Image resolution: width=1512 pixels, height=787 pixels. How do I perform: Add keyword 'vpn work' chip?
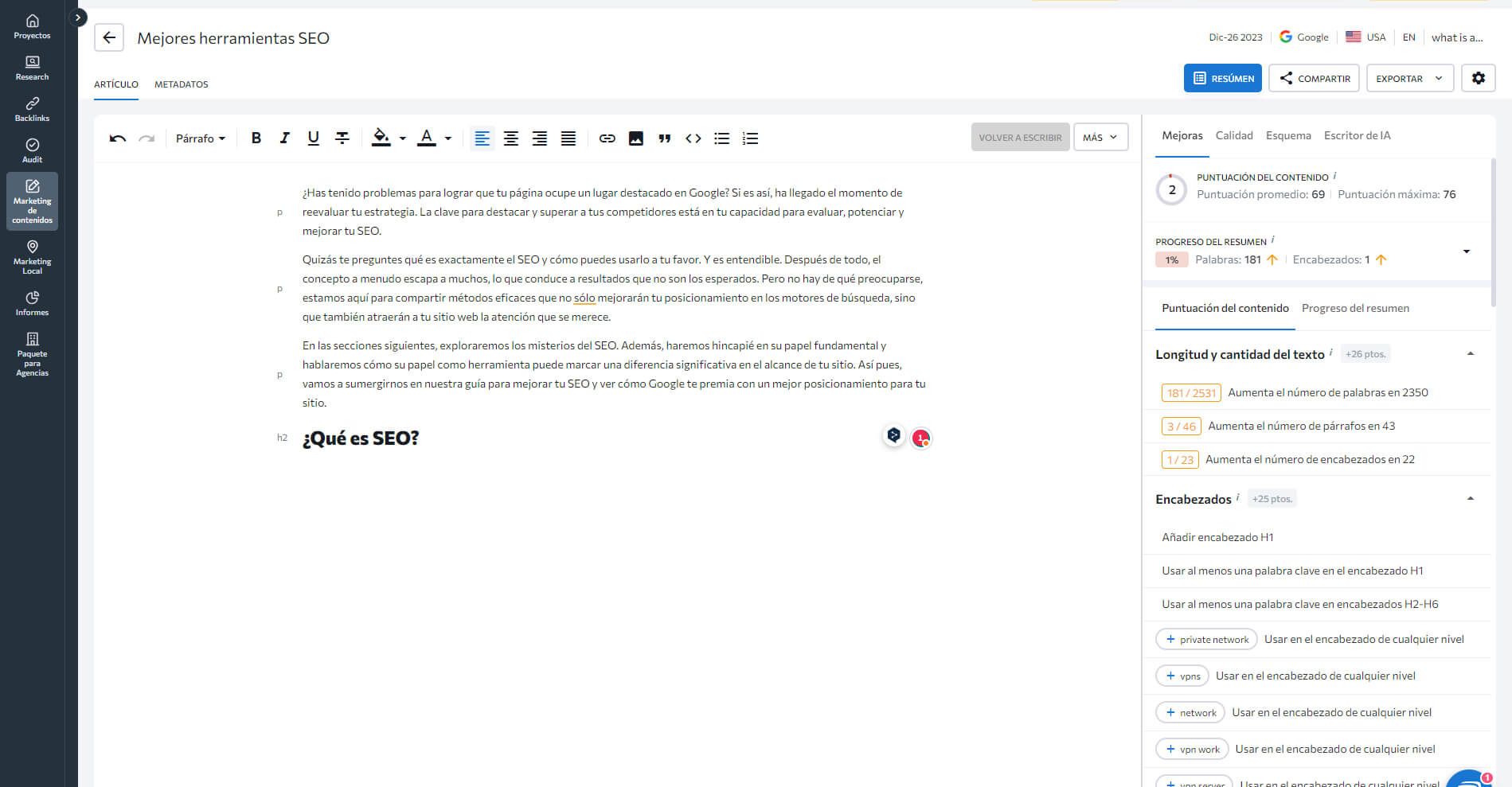tap(1191, 749)
